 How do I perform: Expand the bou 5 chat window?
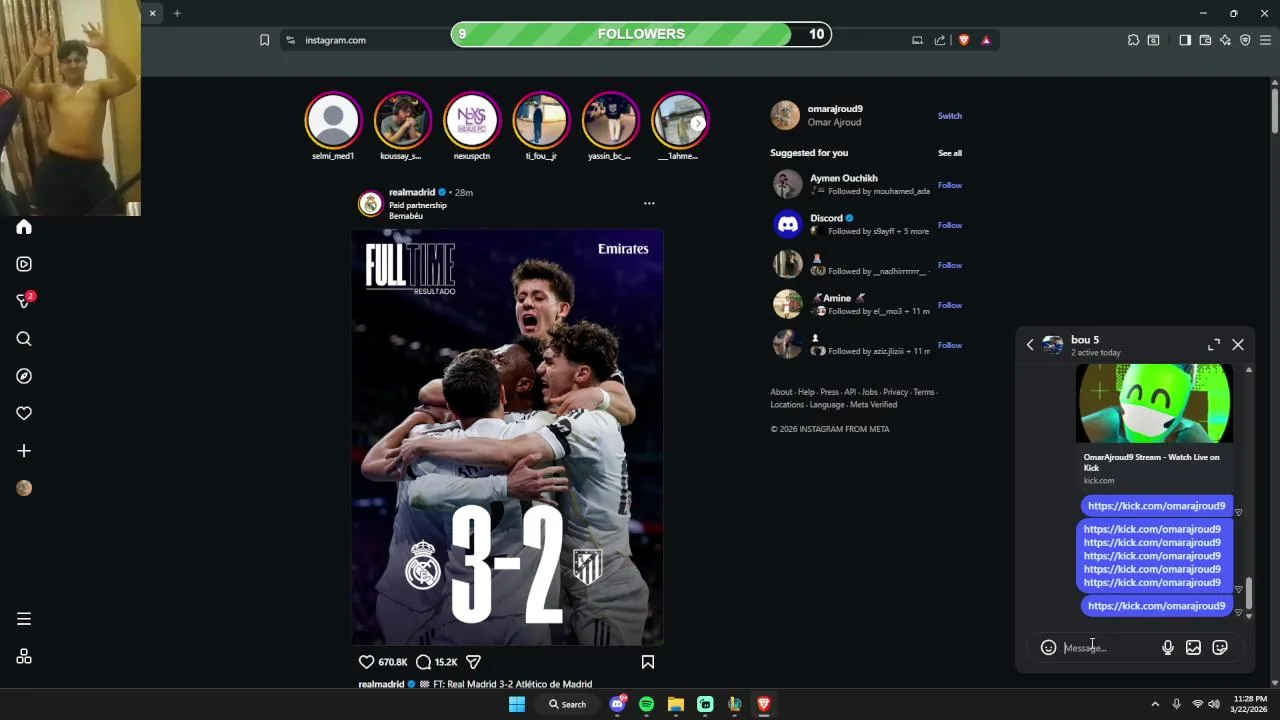point(1214,344)
